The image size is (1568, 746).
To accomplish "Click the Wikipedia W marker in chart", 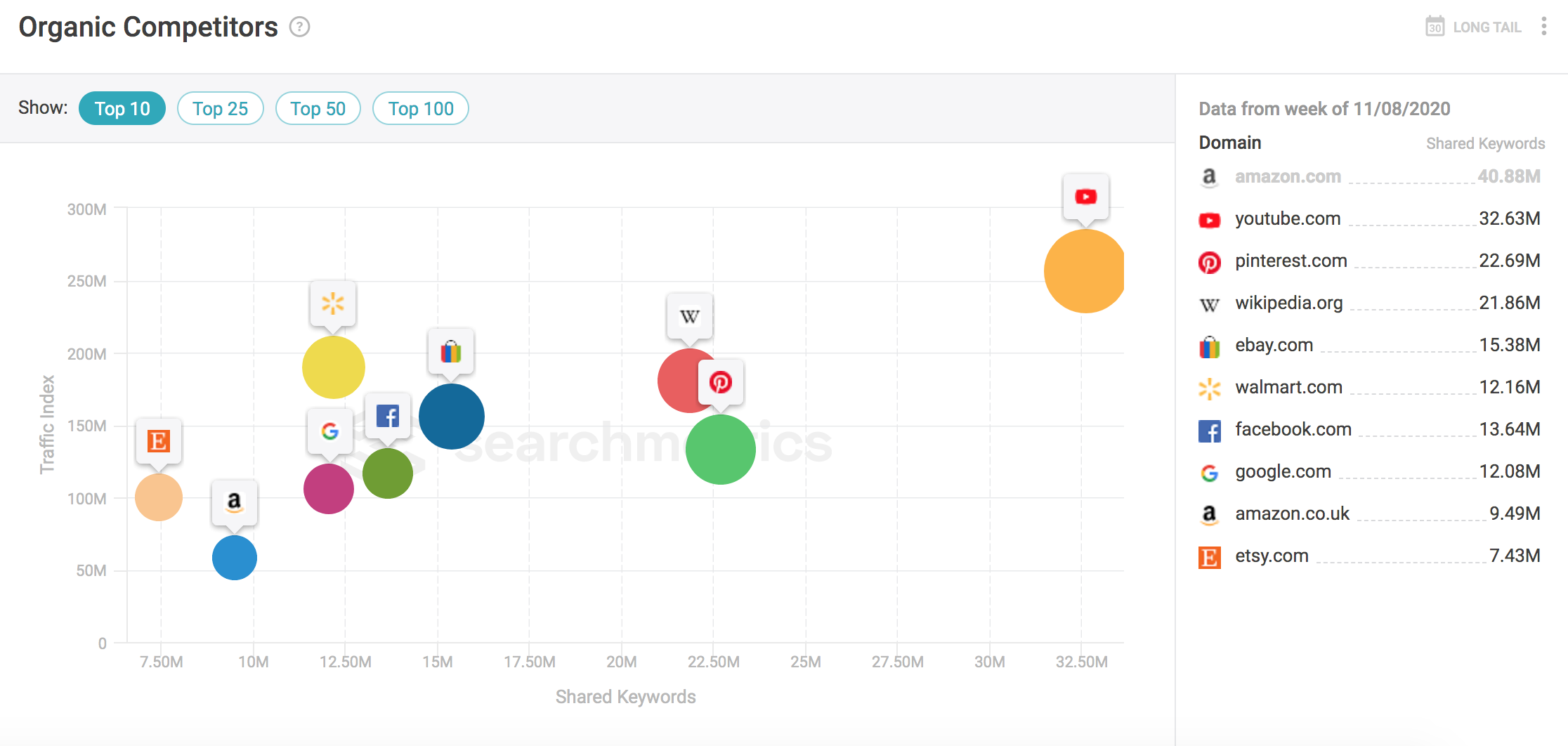I will 689,317.
